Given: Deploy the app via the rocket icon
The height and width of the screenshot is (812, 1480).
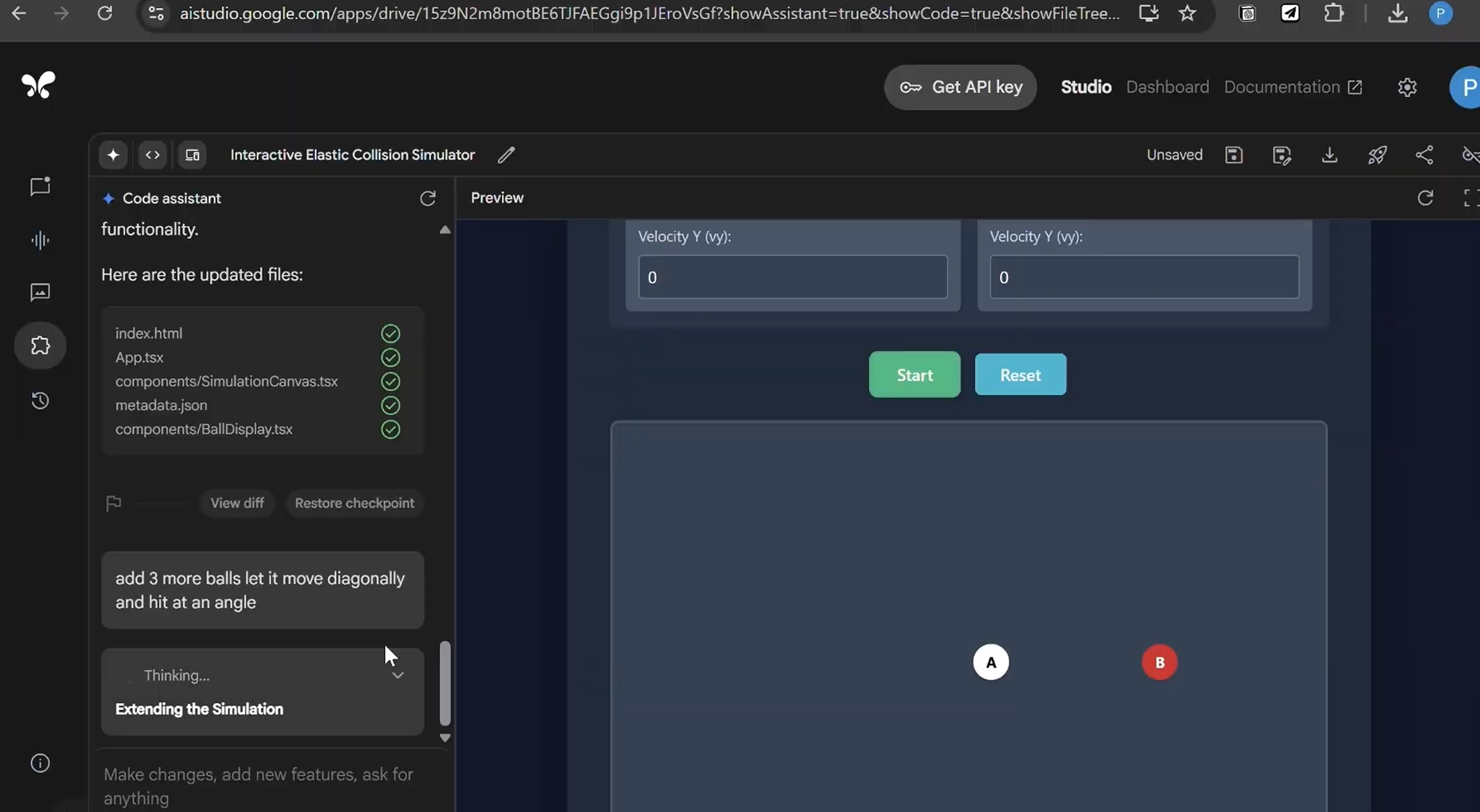Looking at the screenshot, I should point(1377,155).
